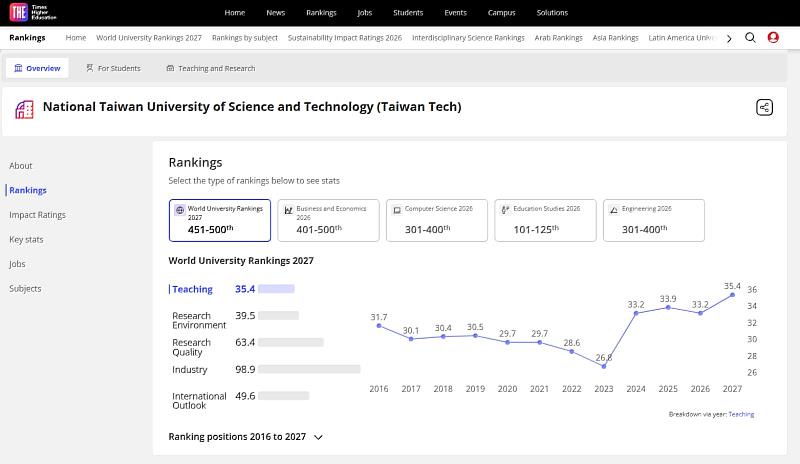The height and width of the screenshot is (464, 800).
Task: Open the search magnifier icon
Action: coord(750,38)
